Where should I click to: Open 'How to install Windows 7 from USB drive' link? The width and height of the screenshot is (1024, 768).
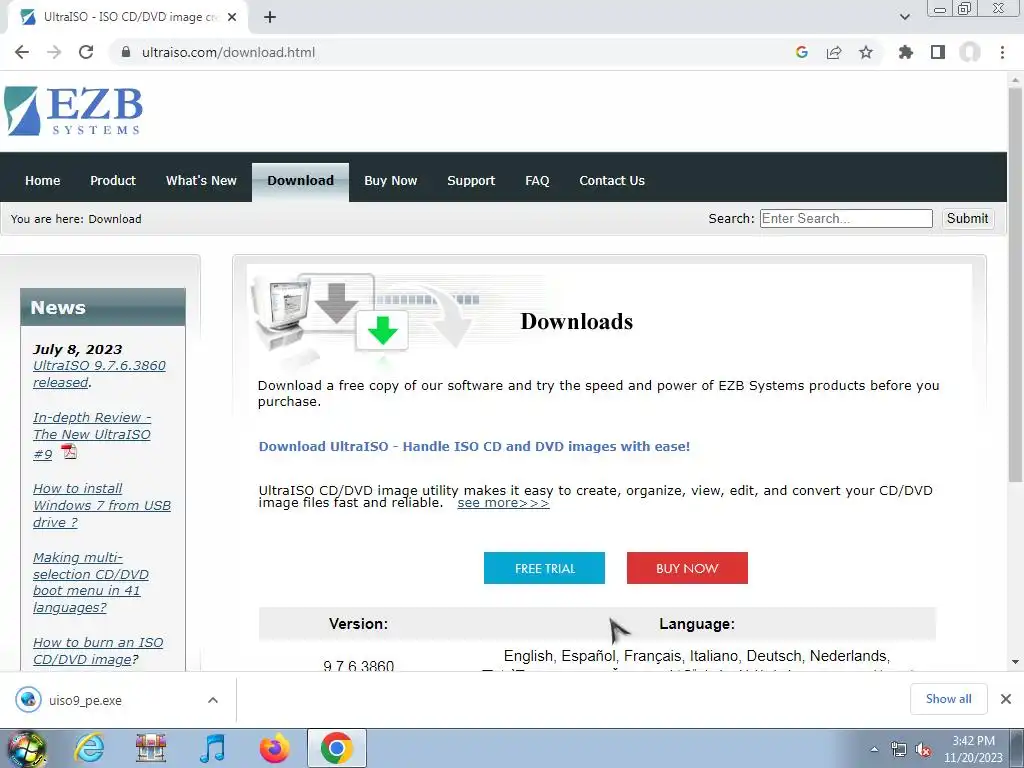102,505
